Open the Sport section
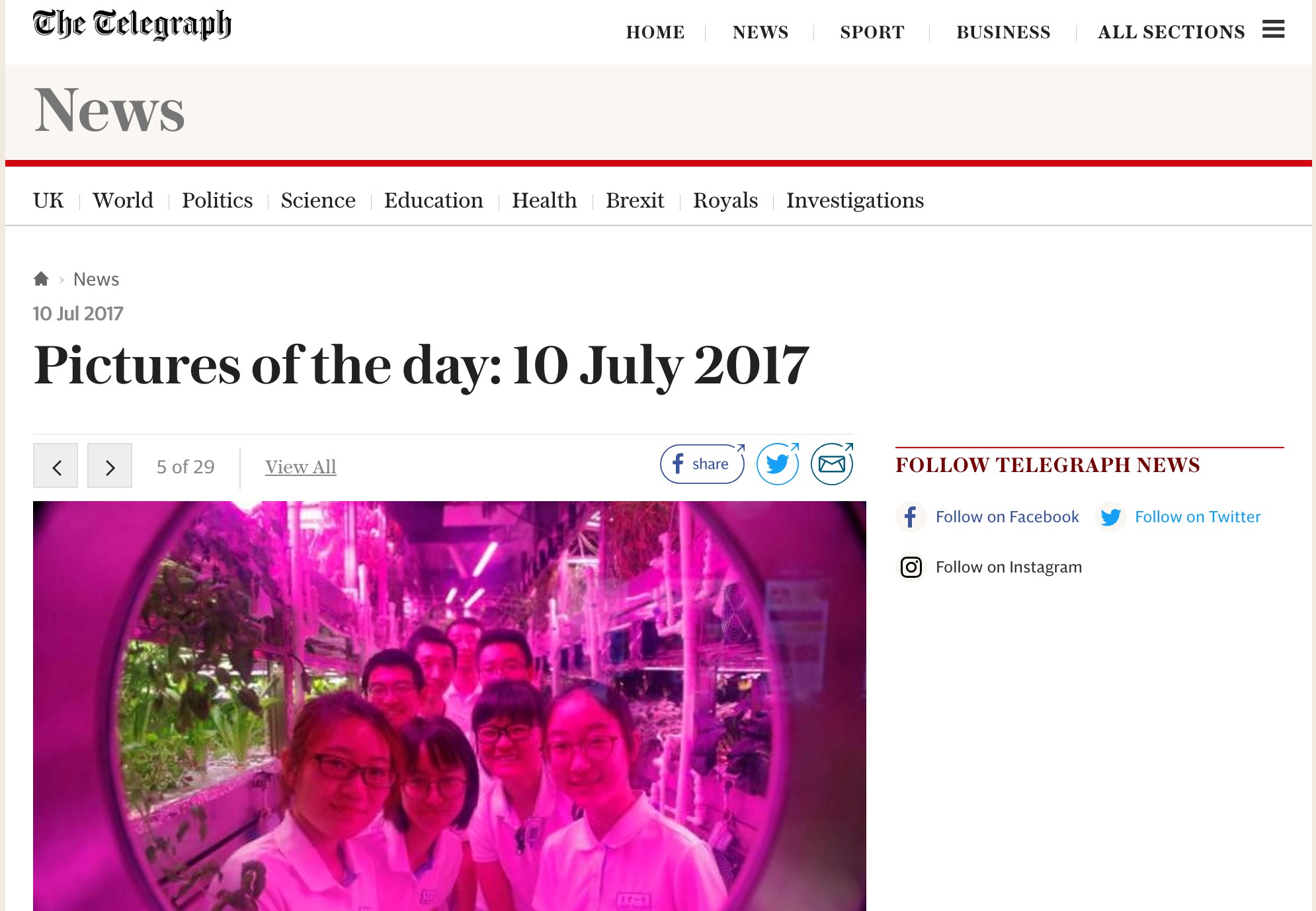 coord(872,32)
